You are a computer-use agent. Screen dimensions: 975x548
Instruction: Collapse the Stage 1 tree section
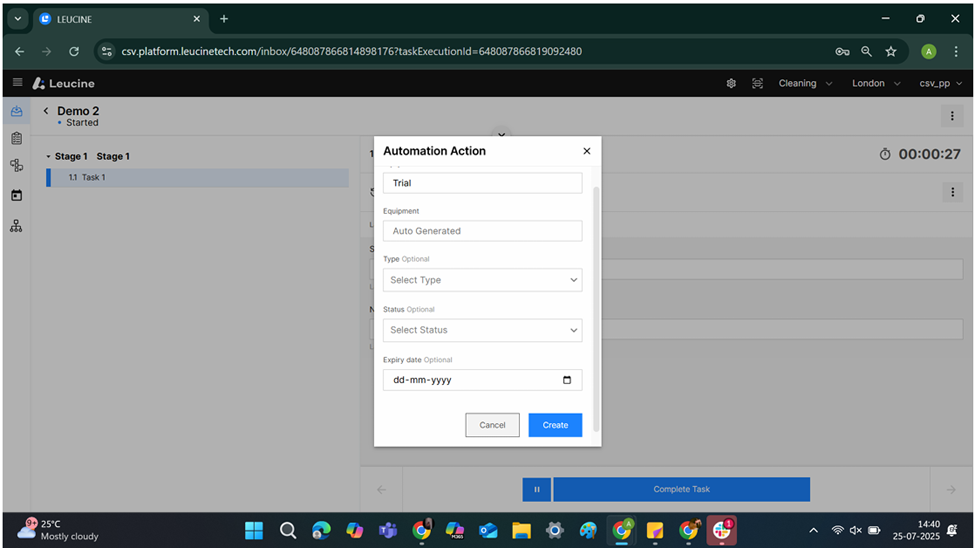coord(49,157)
